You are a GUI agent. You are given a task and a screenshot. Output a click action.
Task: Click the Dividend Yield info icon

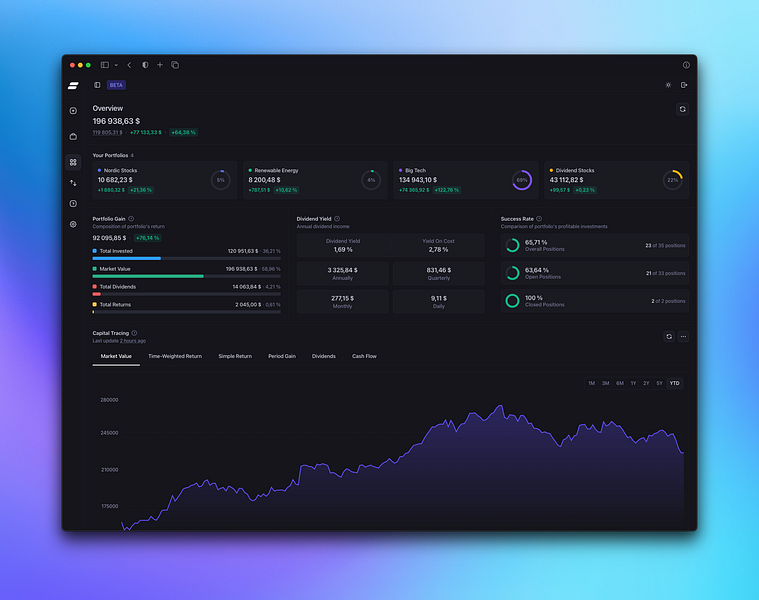pos(337,219)
